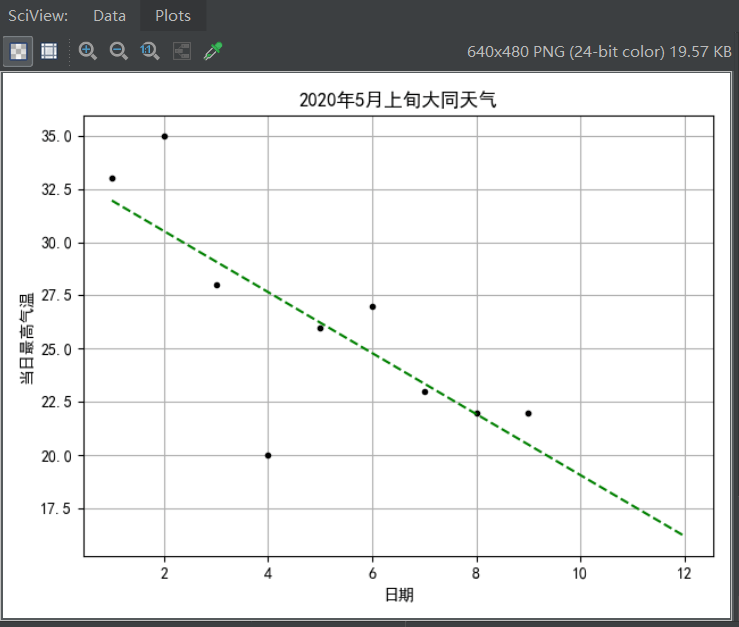The width and height of the screenshot is (739, 627).
Task: Click the data point at day 4, 20.0
Action: [268, 455]
